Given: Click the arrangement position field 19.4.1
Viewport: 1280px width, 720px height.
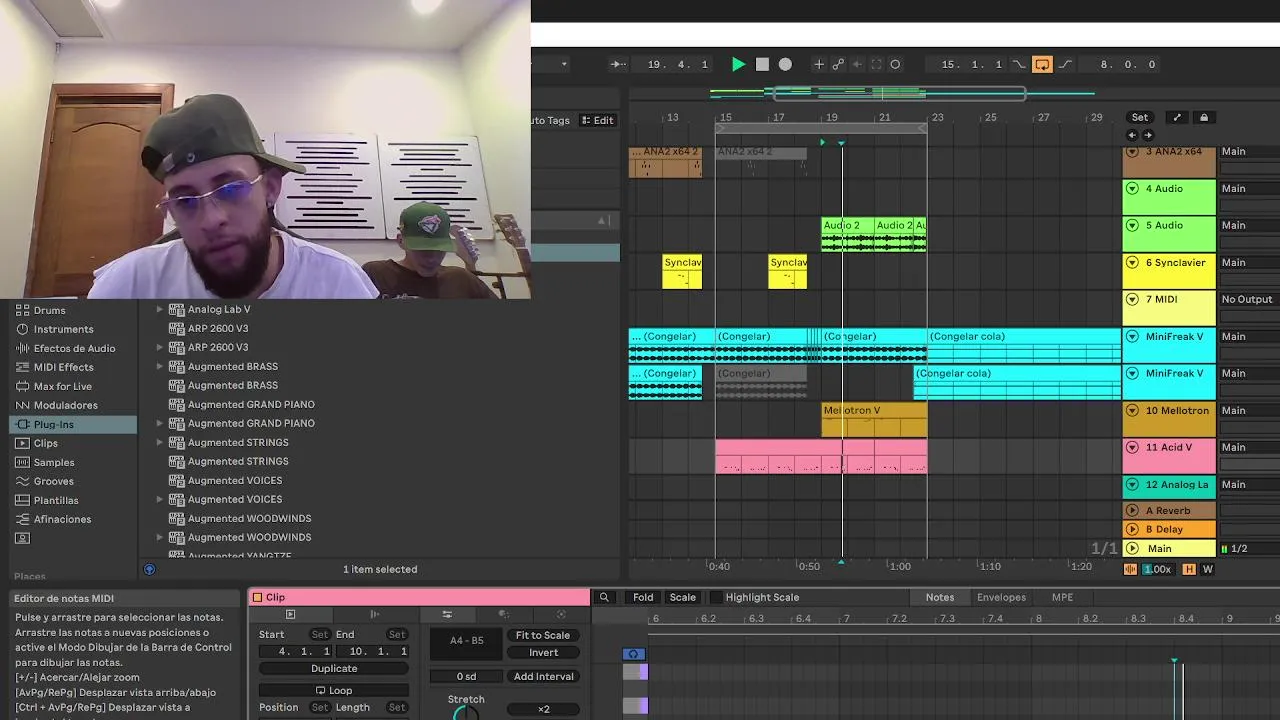Looking at the screenshot, I should click(677, 64).
